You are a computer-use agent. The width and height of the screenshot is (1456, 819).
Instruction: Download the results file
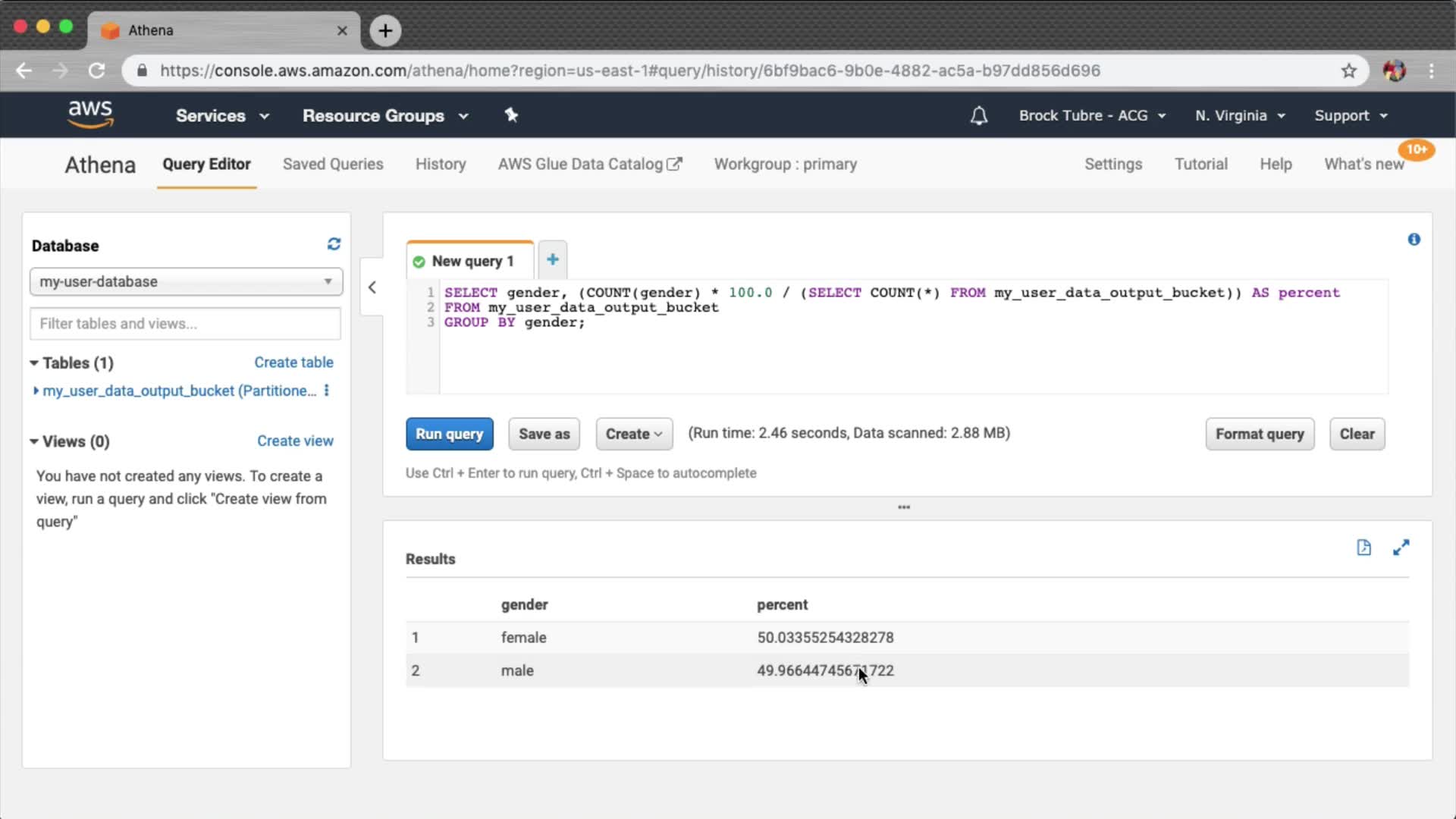pos(1363,548)
